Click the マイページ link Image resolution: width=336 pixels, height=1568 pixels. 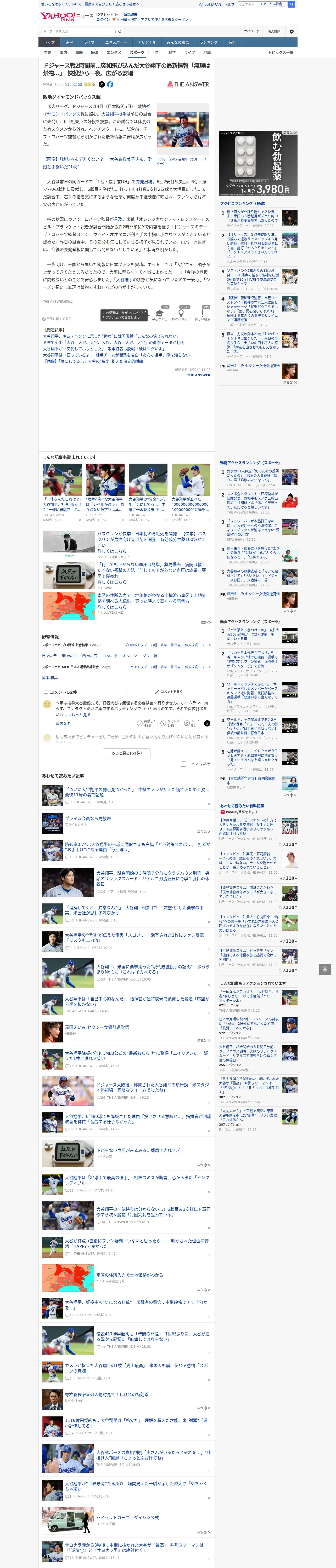point(252,32)
